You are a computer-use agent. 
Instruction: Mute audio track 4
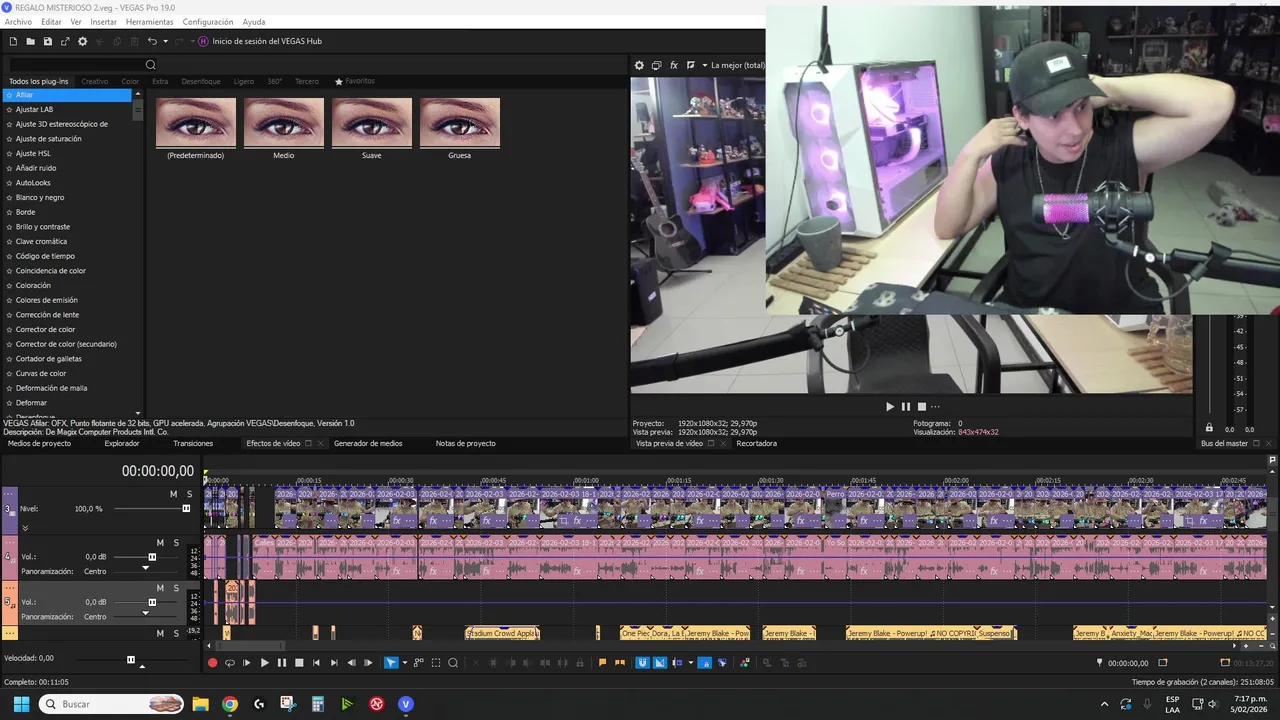click(x=160, y=543)
